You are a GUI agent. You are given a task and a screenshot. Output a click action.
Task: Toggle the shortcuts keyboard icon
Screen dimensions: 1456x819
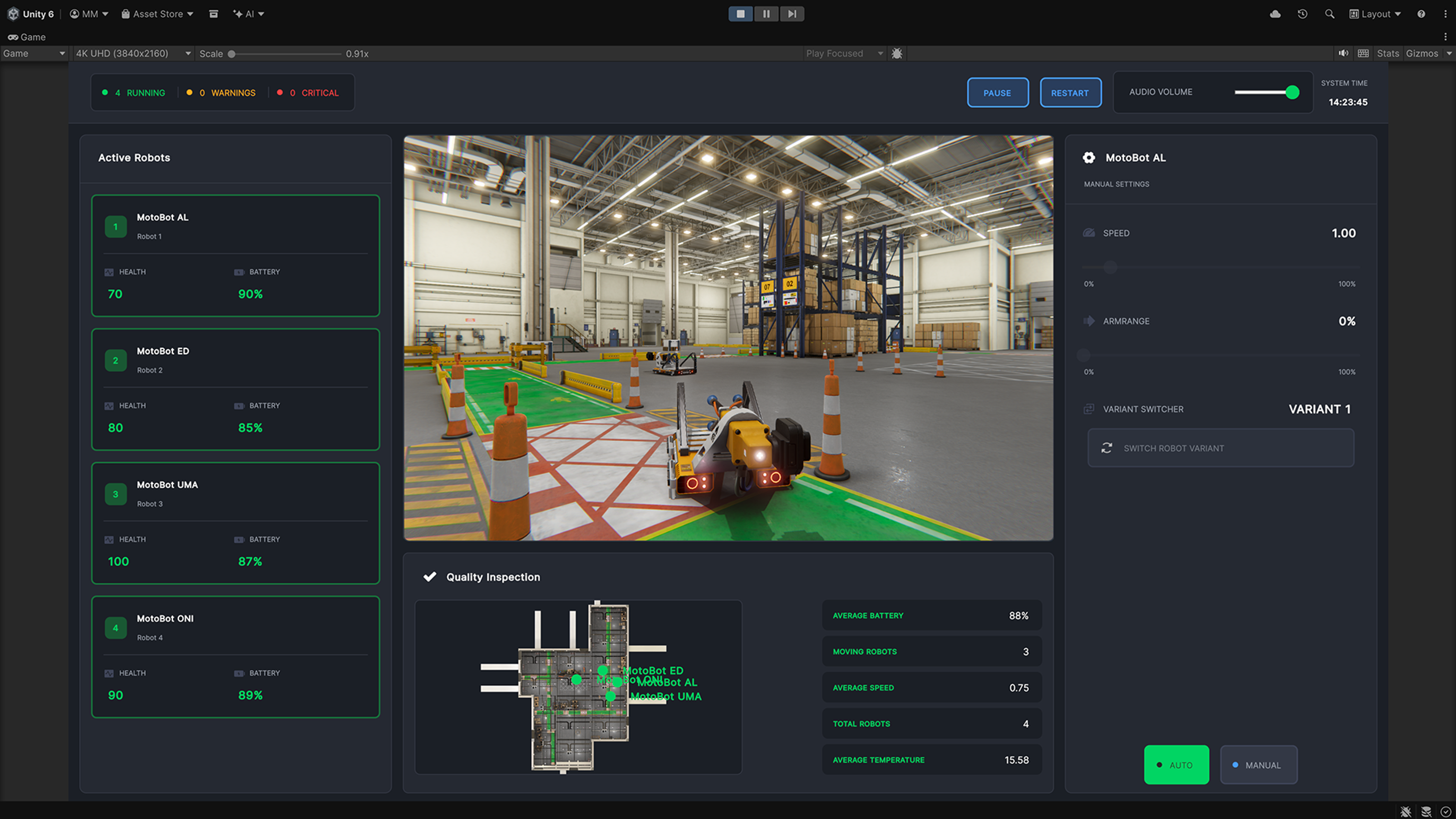pos(1363,53)
